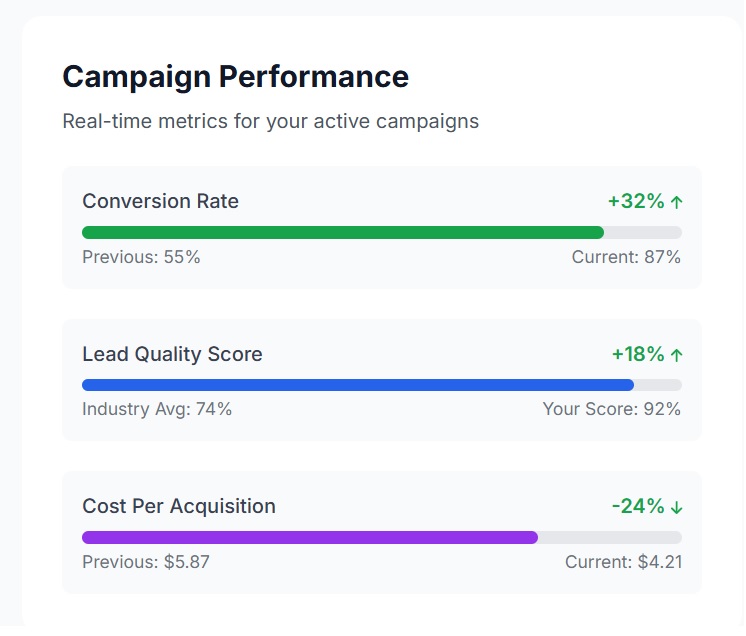
Task: Select the Lead Quality Score label
Action: (172, 354)
